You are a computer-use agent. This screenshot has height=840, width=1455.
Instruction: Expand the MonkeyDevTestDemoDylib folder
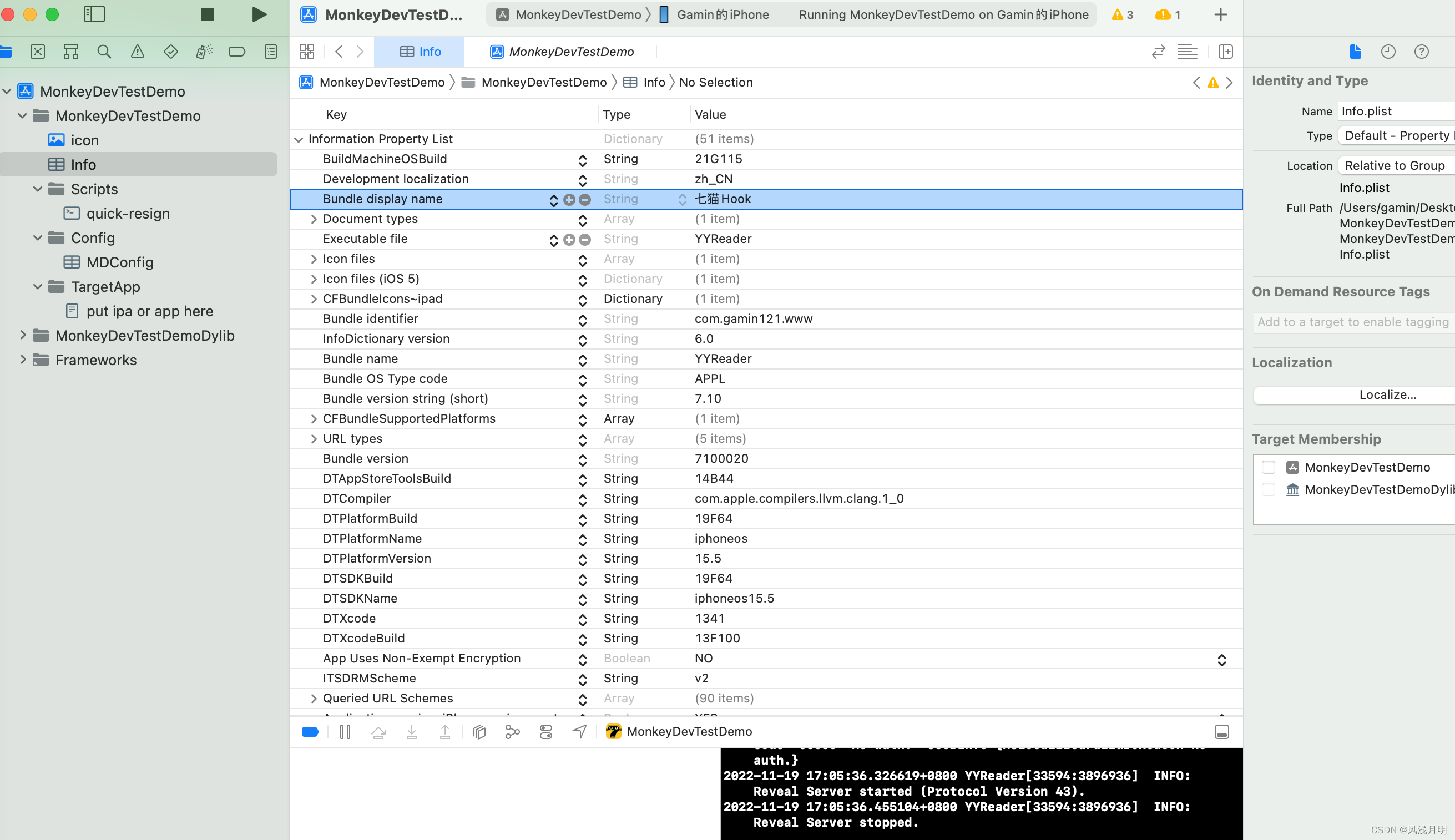[23, 335]
